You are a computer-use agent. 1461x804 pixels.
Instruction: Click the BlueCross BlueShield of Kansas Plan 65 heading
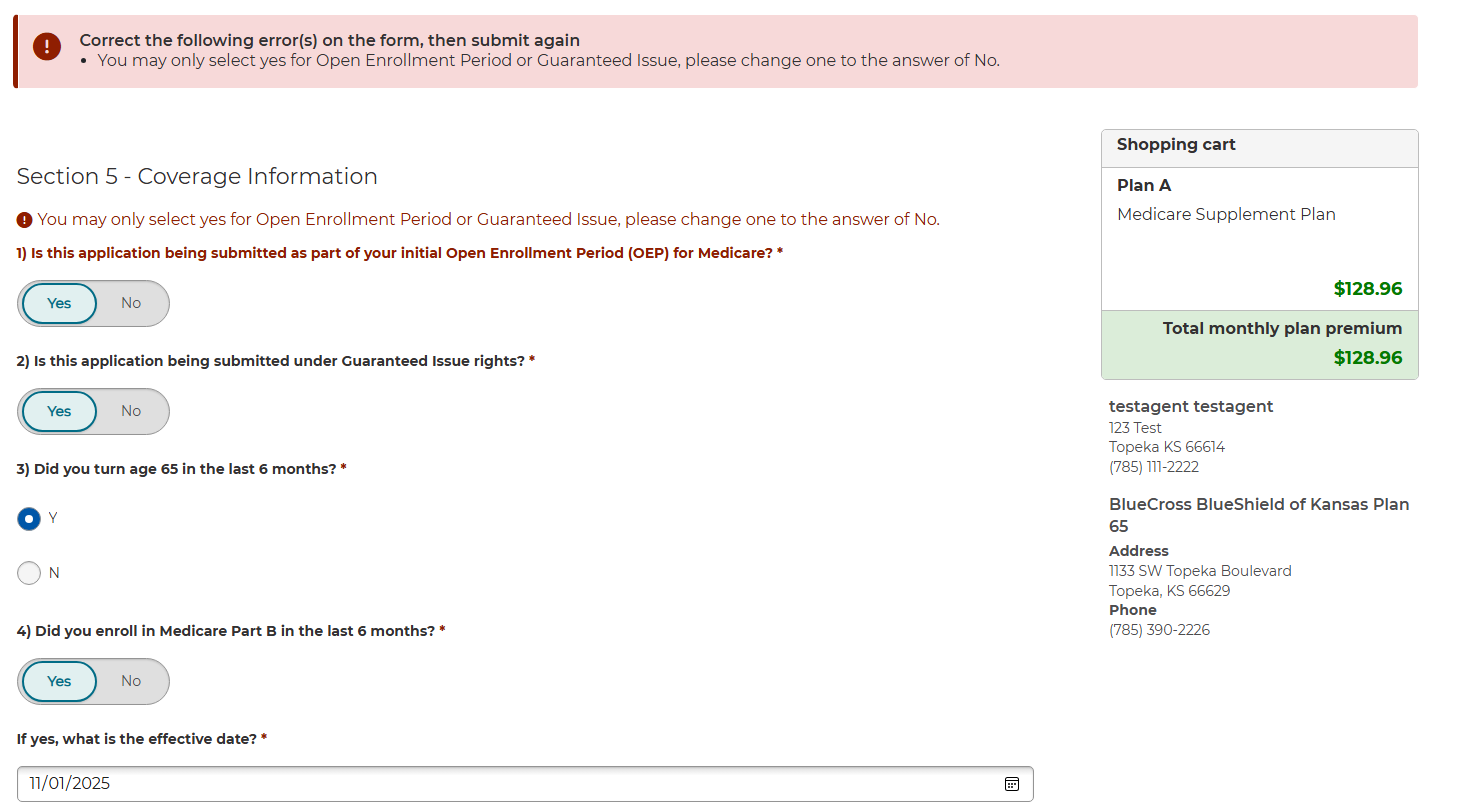click(1258, 515)
